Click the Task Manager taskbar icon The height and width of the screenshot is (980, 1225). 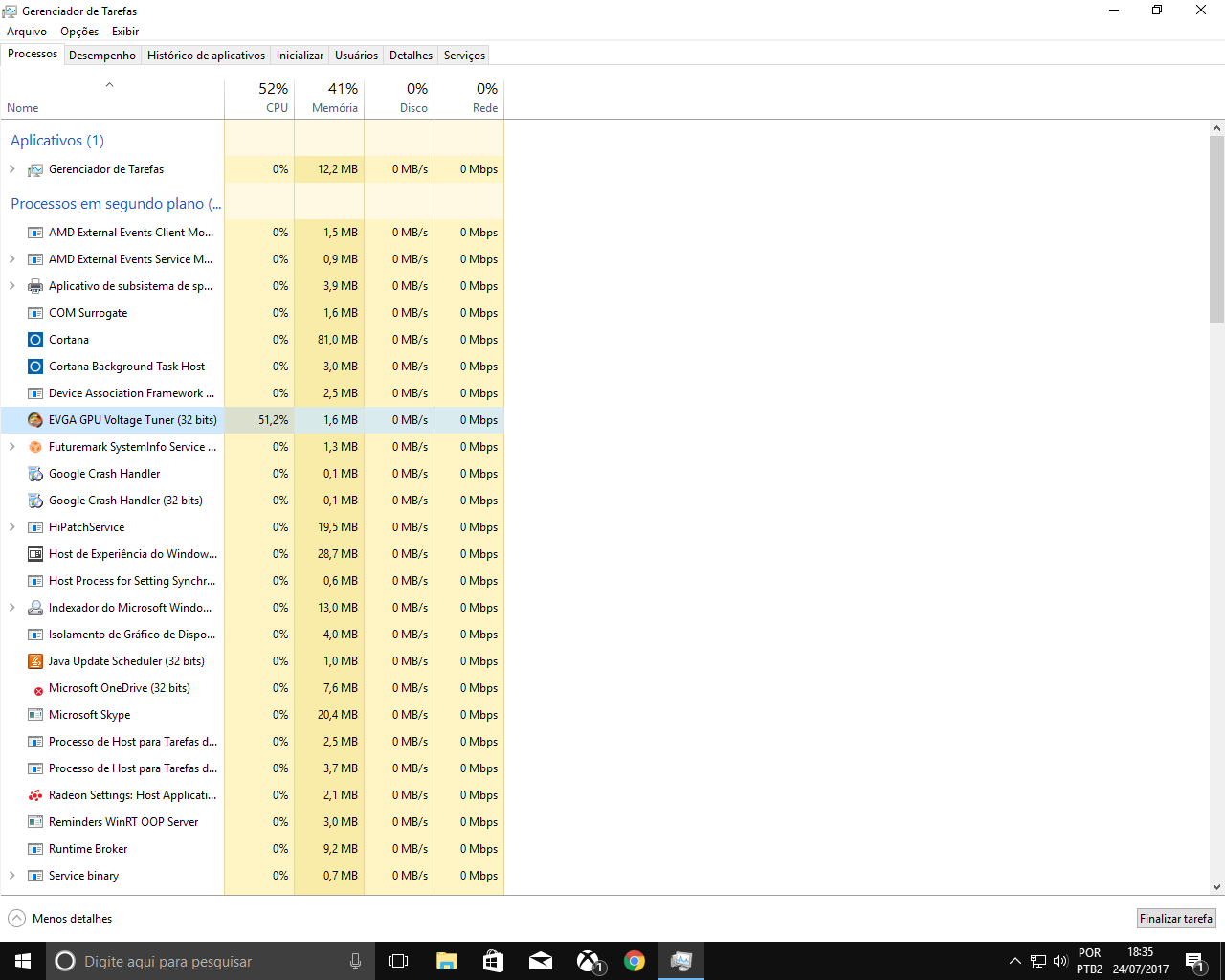click(681, 961)
